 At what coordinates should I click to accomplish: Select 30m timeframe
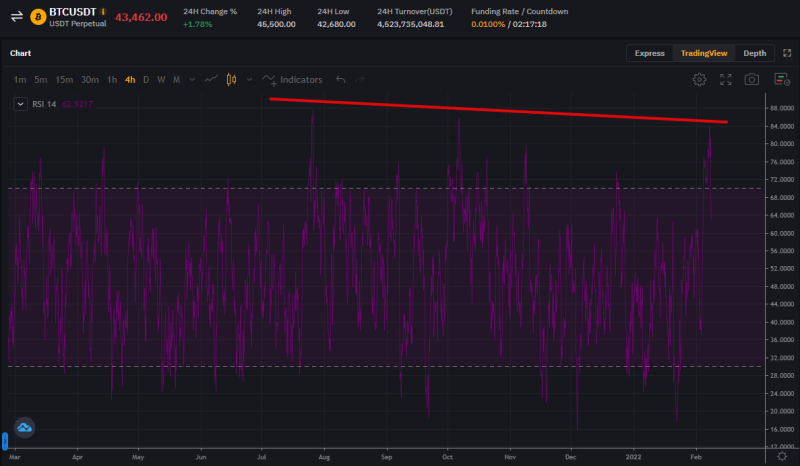[90, 80]
